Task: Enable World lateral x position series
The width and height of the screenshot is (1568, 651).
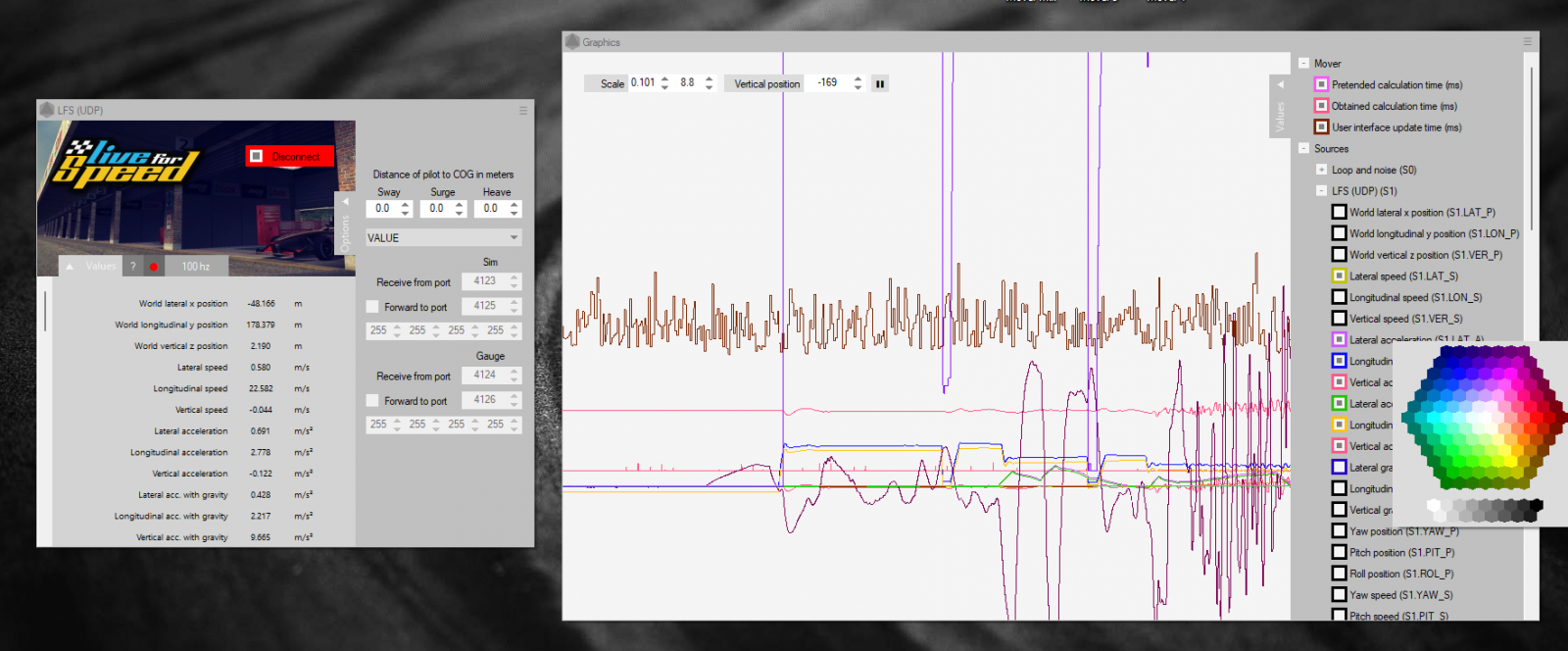Action: (x=1339, y=213)
